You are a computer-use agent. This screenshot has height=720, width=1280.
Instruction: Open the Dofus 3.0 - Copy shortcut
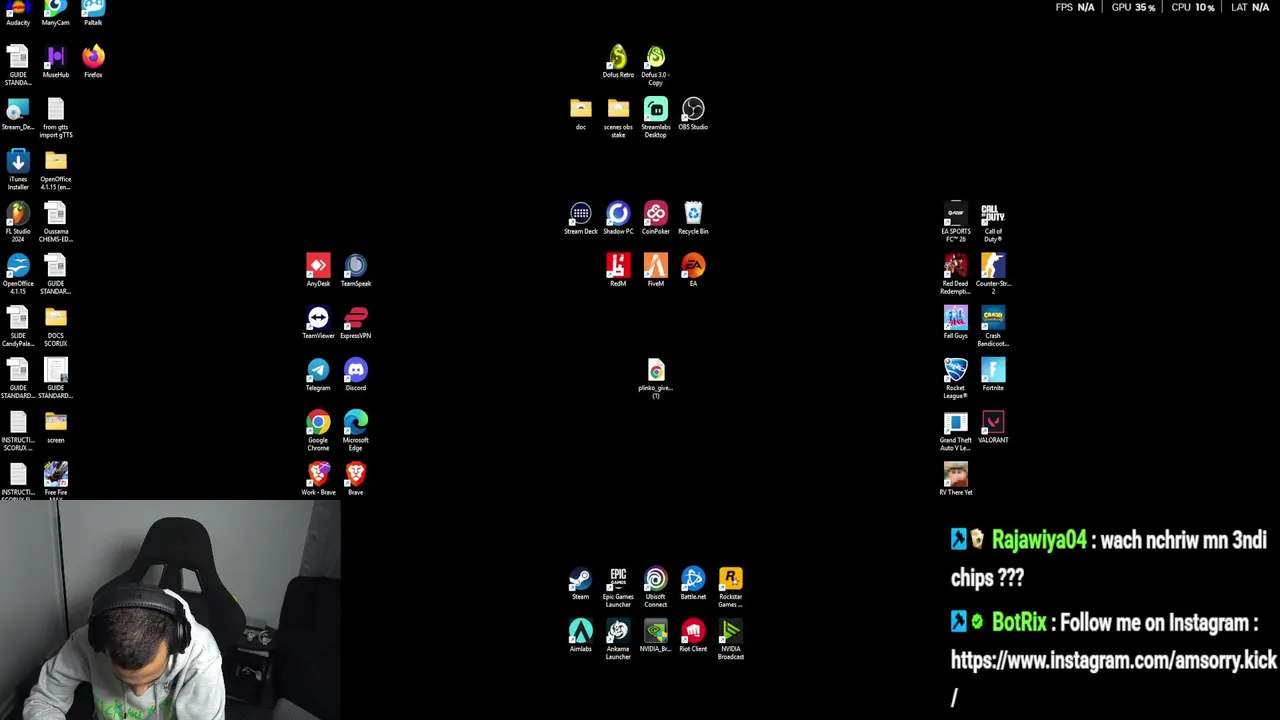coord(655,66)
